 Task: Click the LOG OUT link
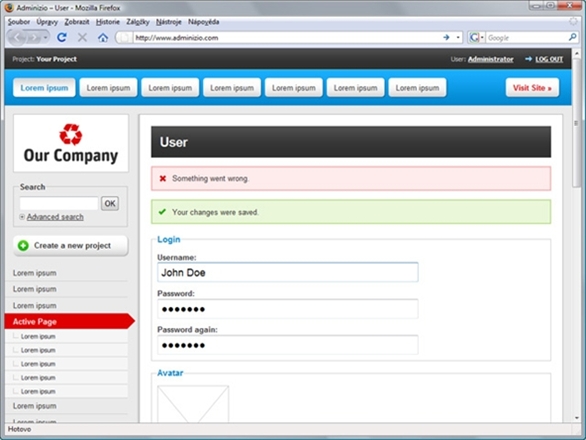(x=549, y=59)
